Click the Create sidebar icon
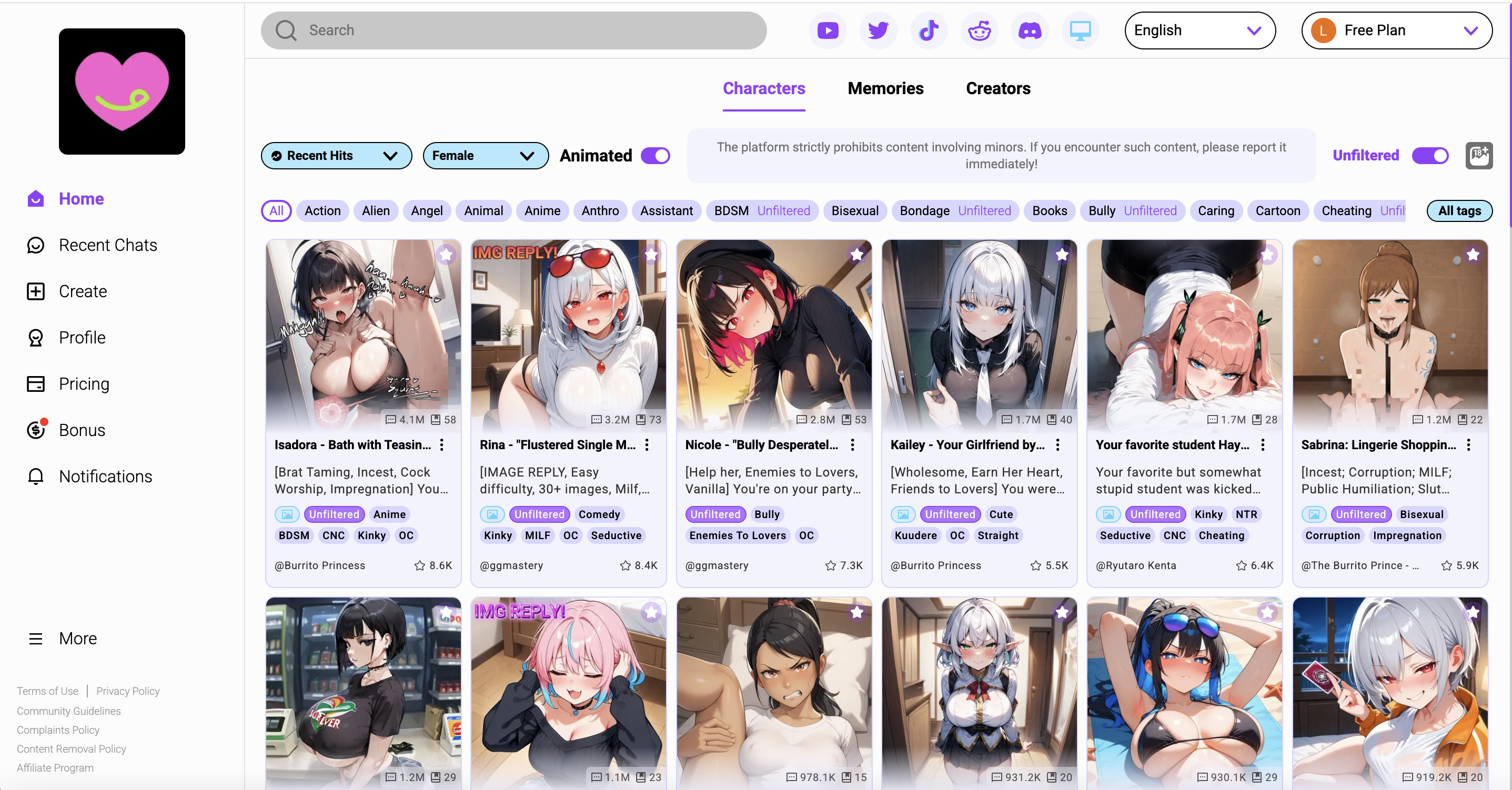1512x790 pixels. pos(36,290)
